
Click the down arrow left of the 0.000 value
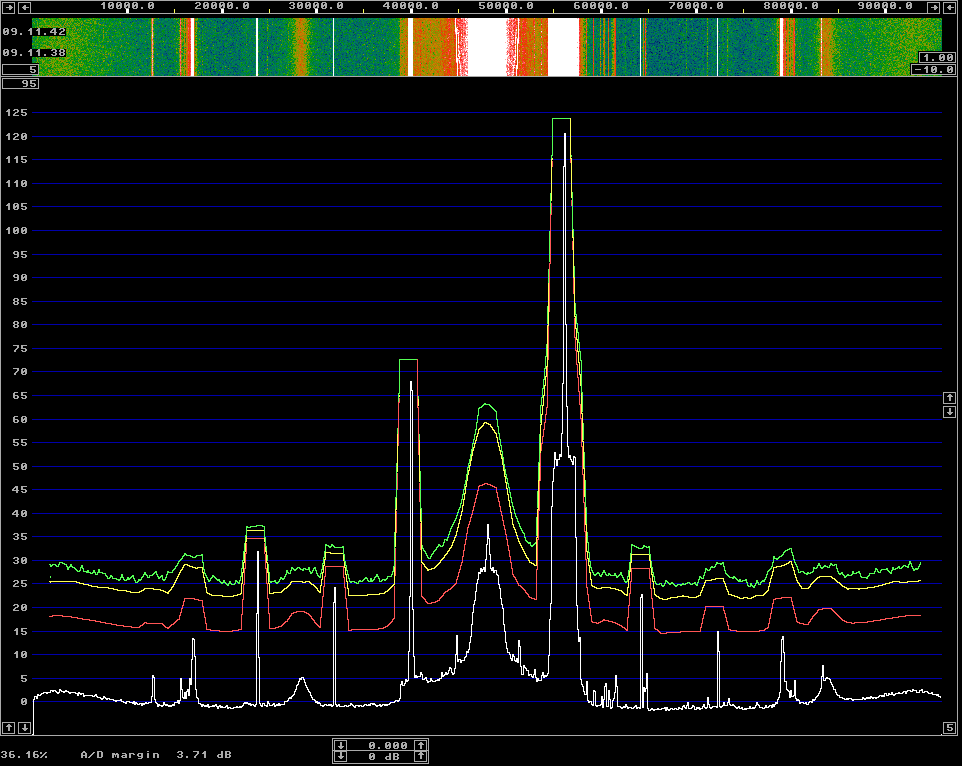click(341, 745)
